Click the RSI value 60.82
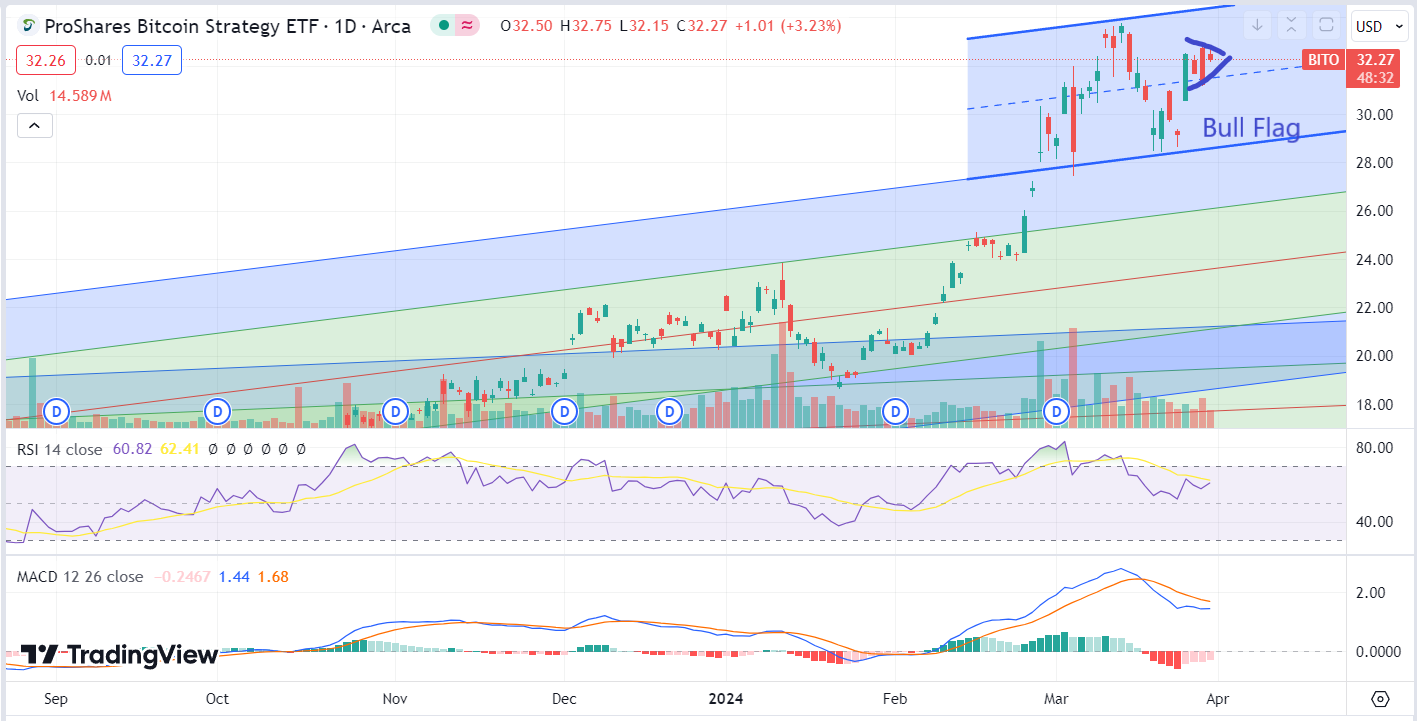The height and width of the screenshot is (721, 1417). pos(132,449)
